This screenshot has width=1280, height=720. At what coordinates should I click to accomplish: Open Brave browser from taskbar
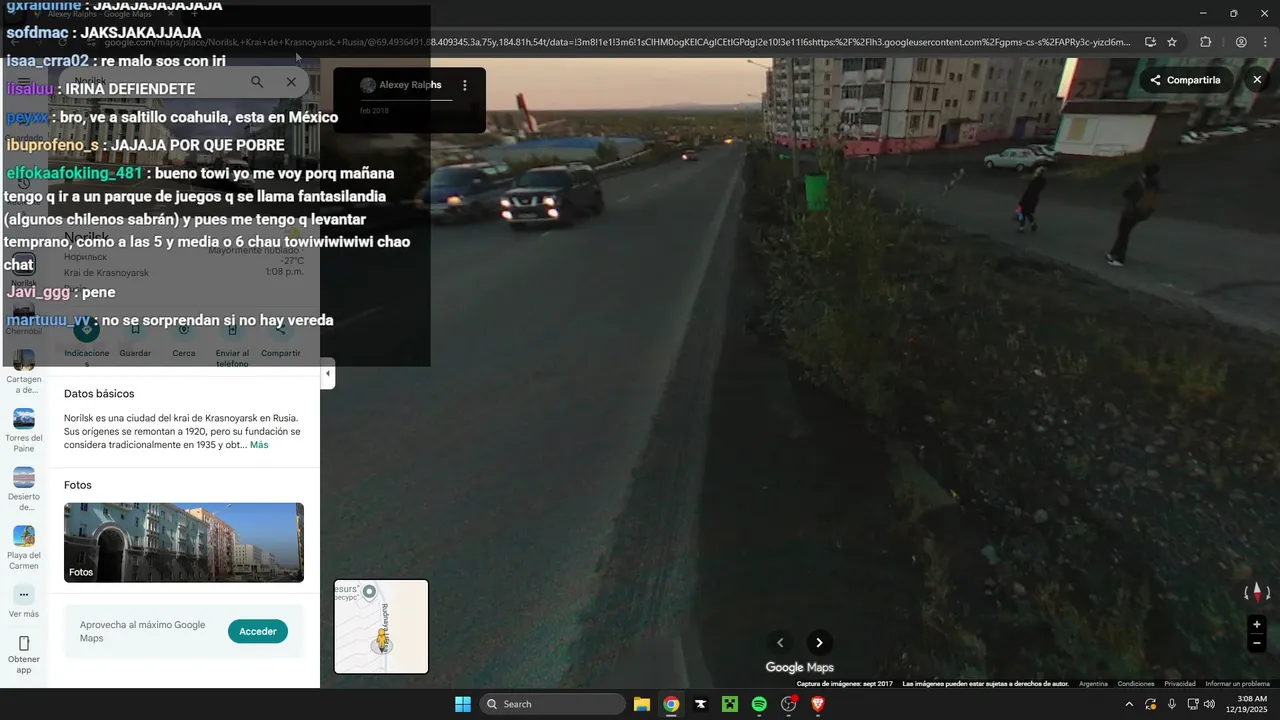(818, 704)
